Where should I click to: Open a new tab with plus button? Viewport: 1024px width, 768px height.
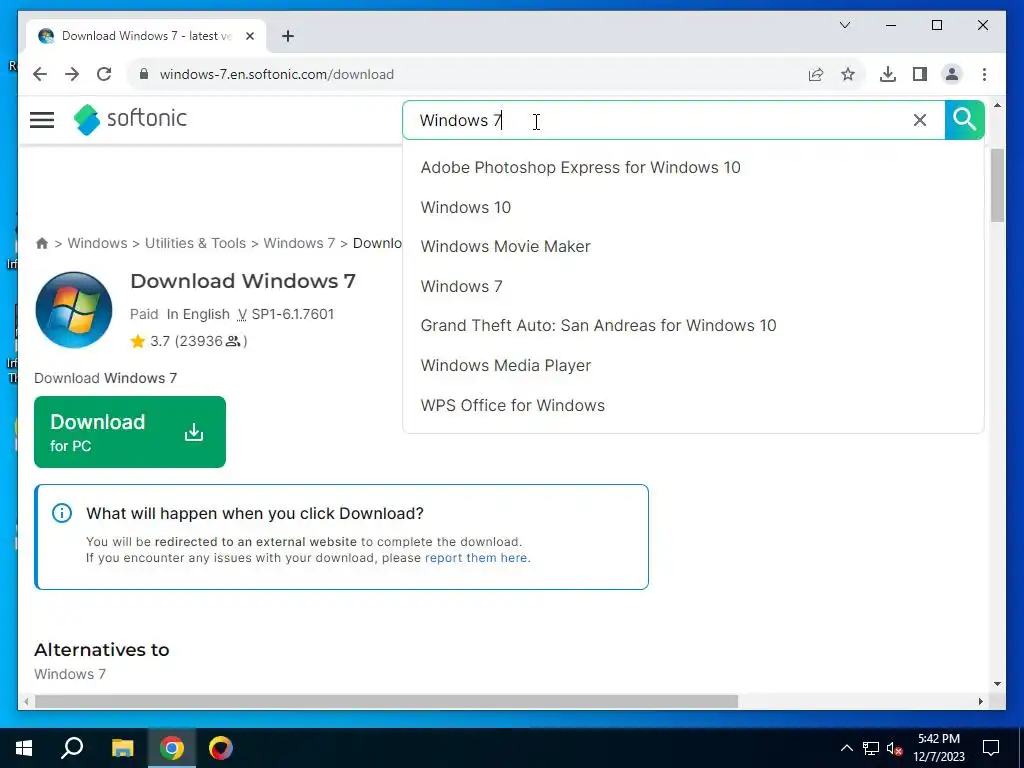point(288,36)
